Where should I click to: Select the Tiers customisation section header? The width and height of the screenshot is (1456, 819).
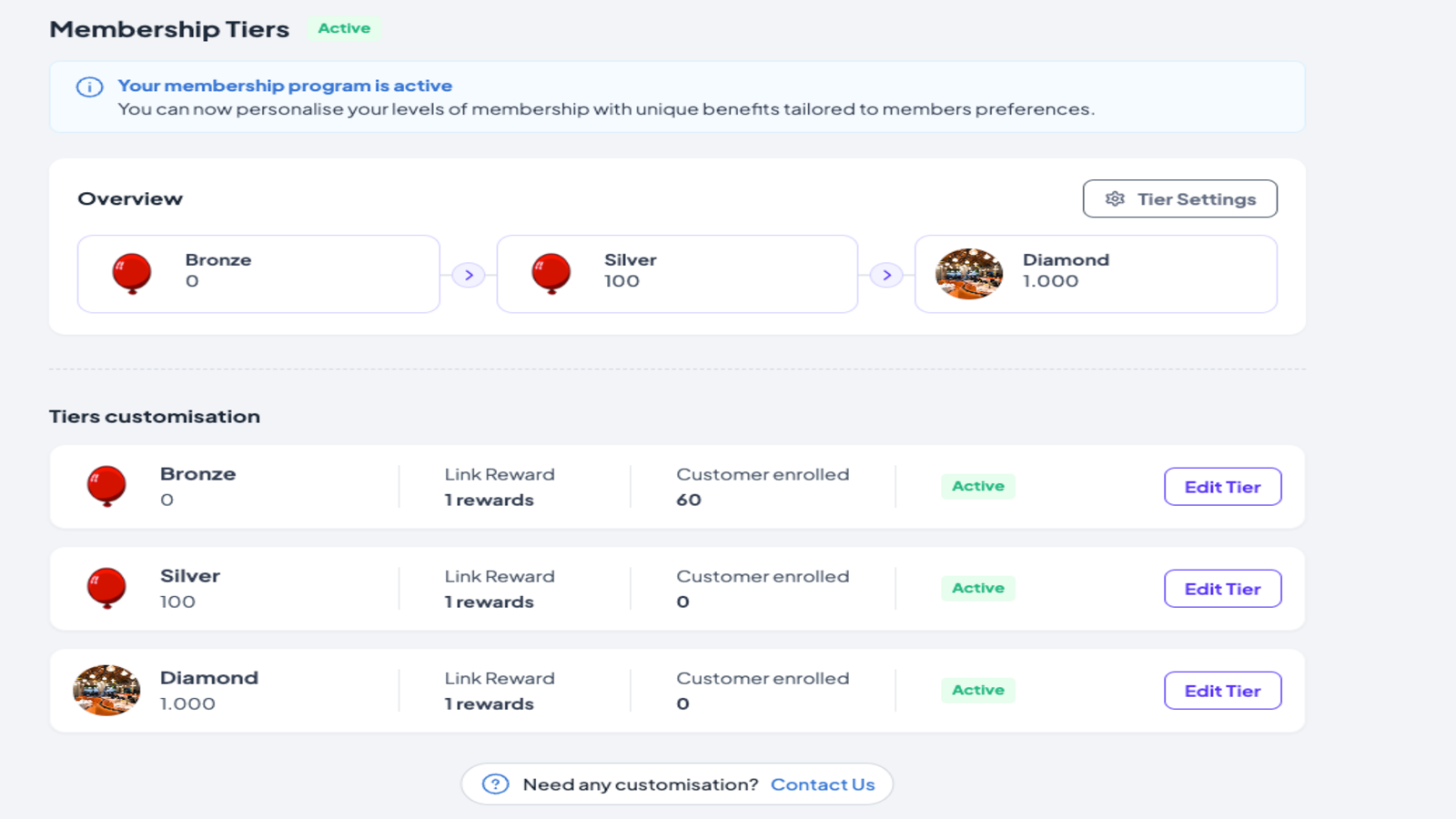(x=155, y=416)
